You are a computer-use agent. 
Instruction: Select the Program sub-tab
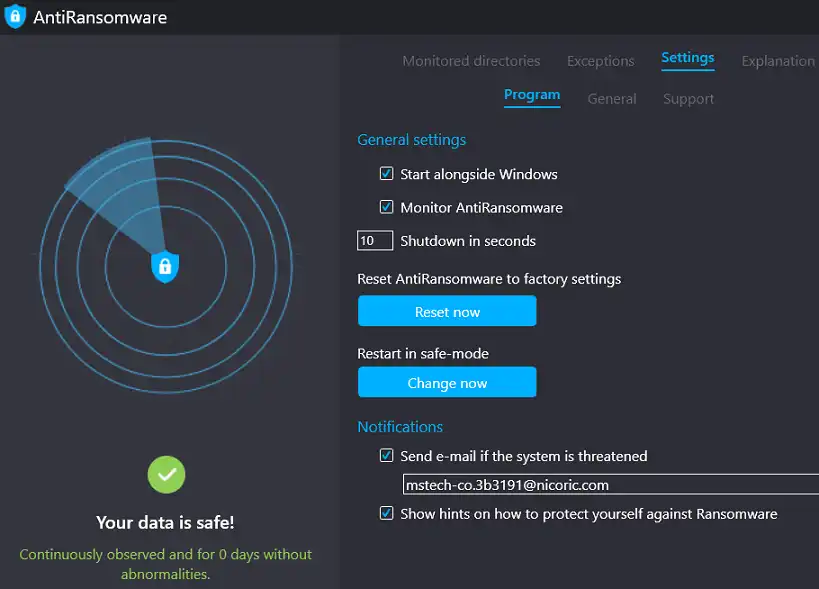point(532,95)
